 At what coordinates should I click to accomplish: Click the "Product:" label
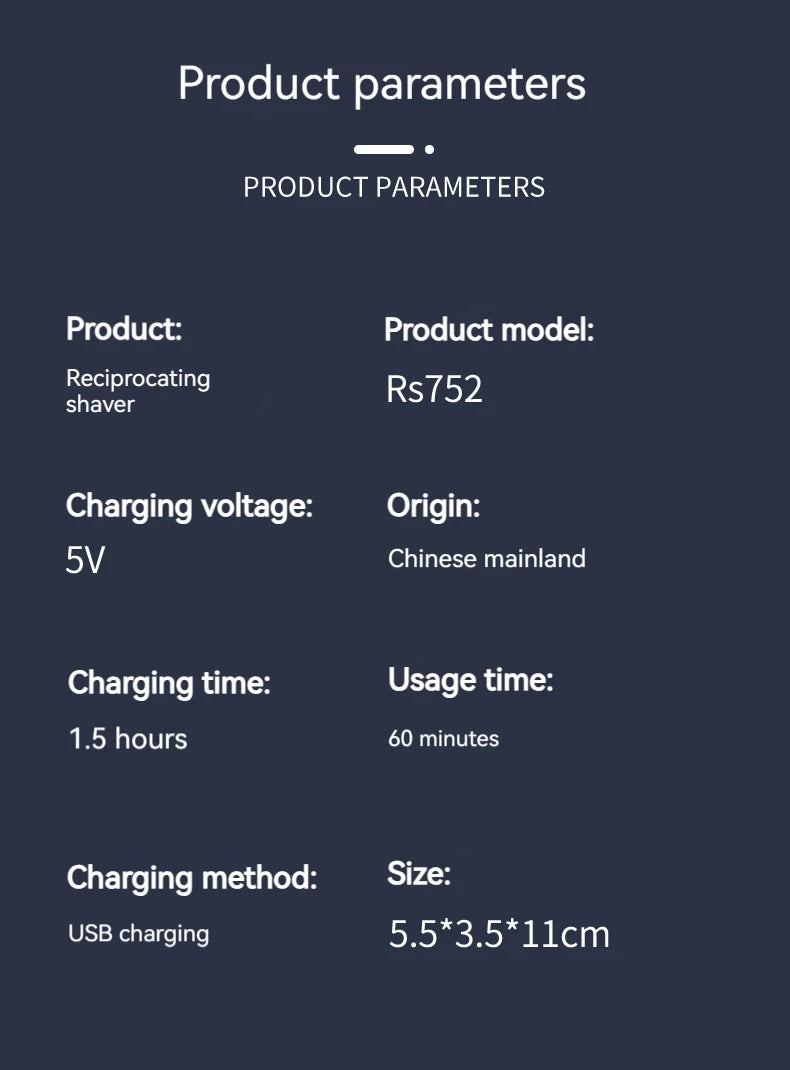tap(124, 328)
